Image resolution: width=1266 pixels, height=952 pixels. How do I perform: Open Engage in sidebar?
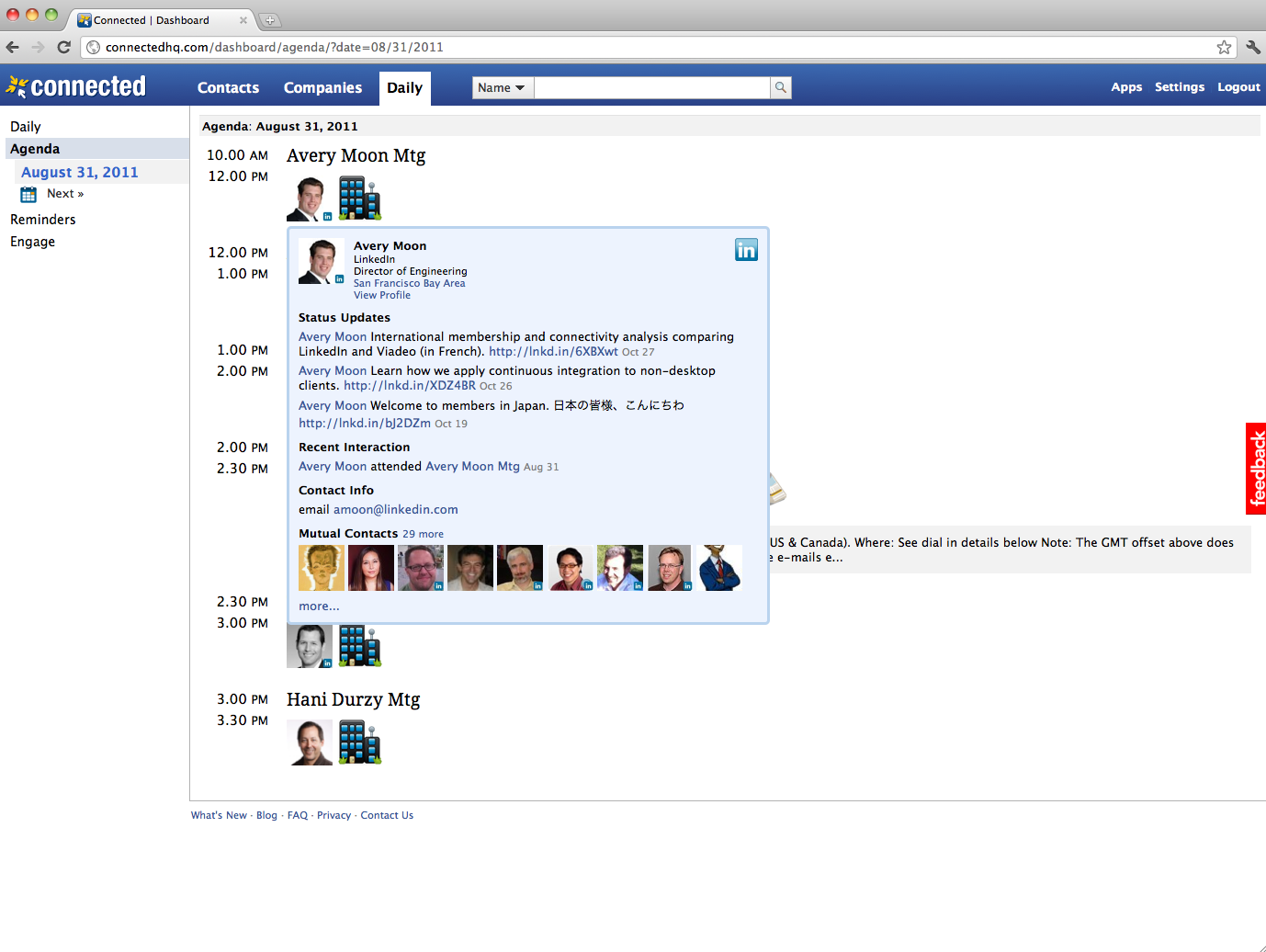[32, 242]
